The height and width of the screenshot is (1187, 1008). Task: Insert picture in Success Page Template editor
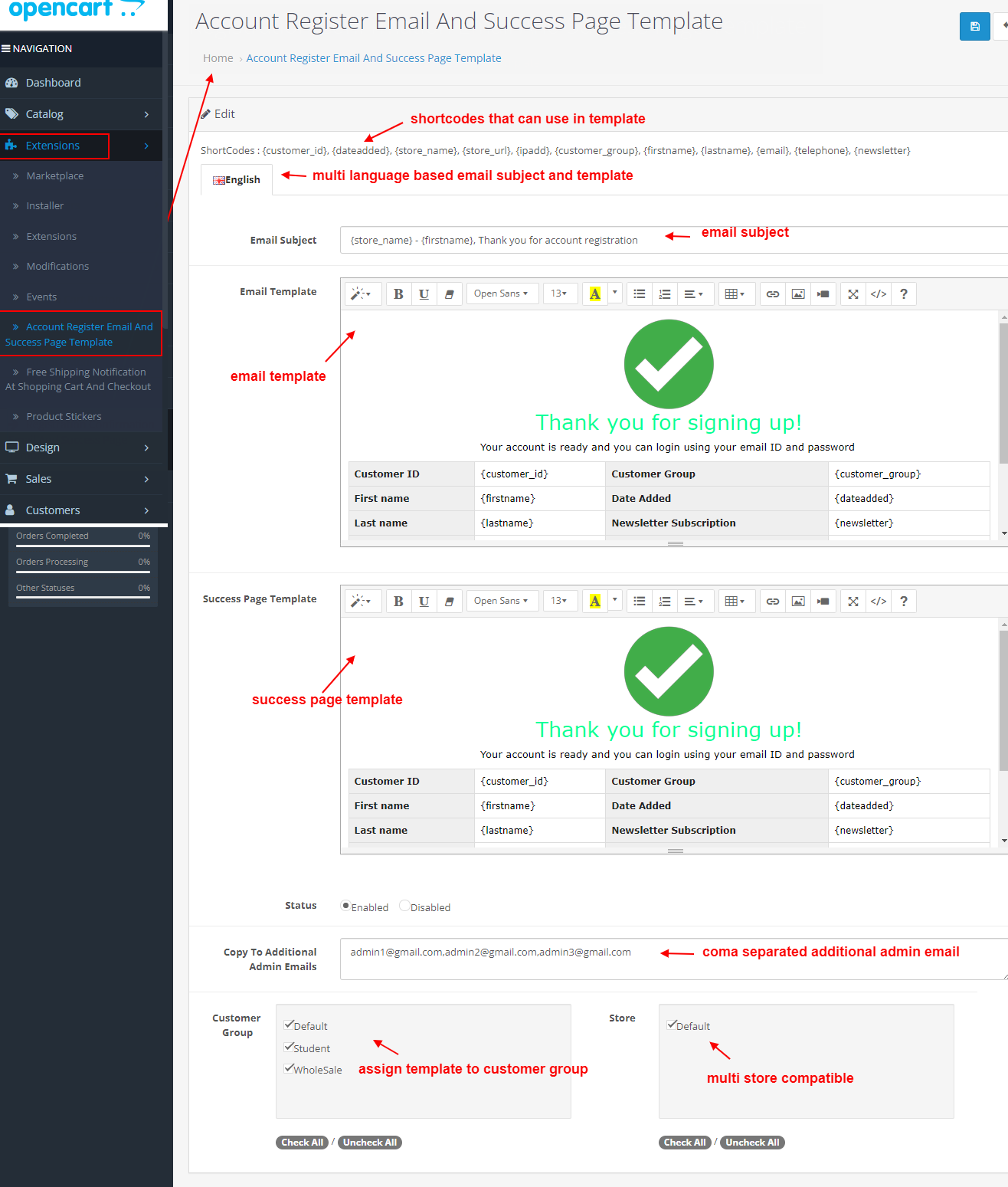coord(798,602)
